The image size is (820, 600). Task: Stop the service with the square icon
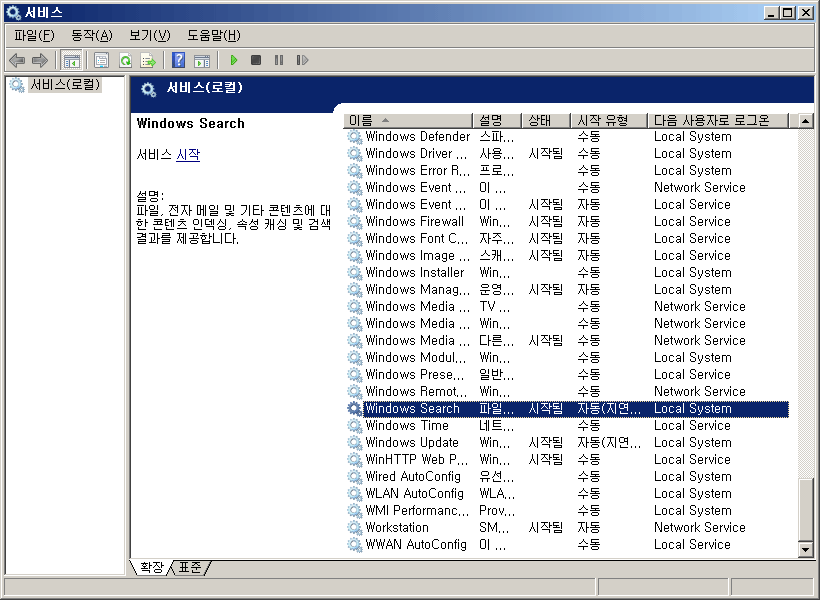pyautogui.click(x=256, y=60)
